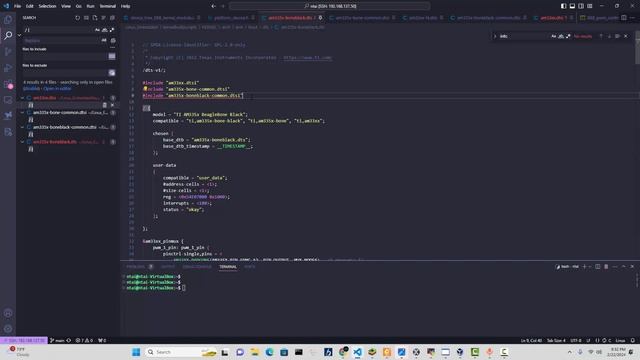
Task: Toggle Use Regular Expression in search panel
Action: click(112, 30)
